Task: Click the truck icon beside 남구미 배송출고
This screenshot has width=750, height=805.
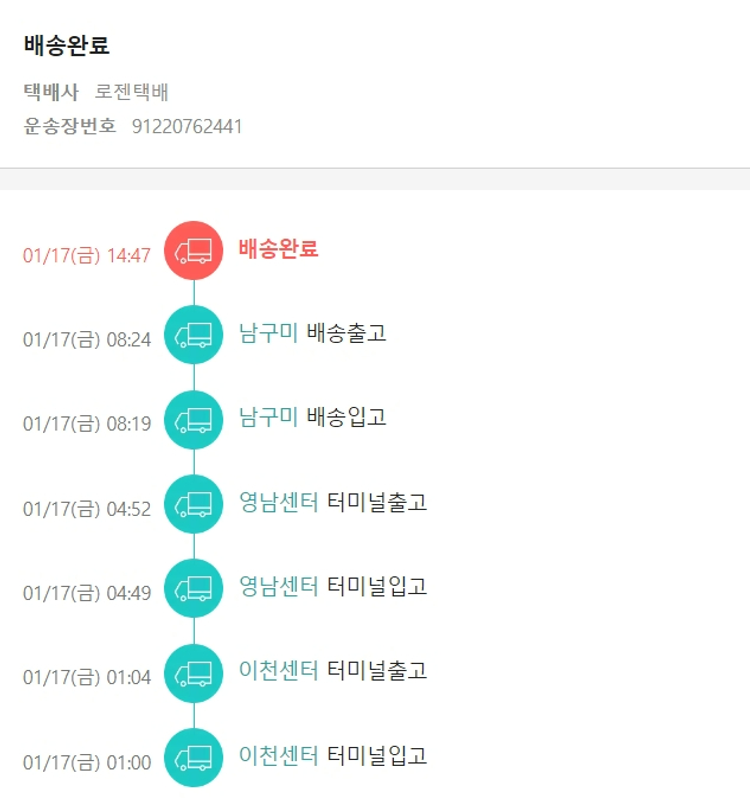Action: 194,335
